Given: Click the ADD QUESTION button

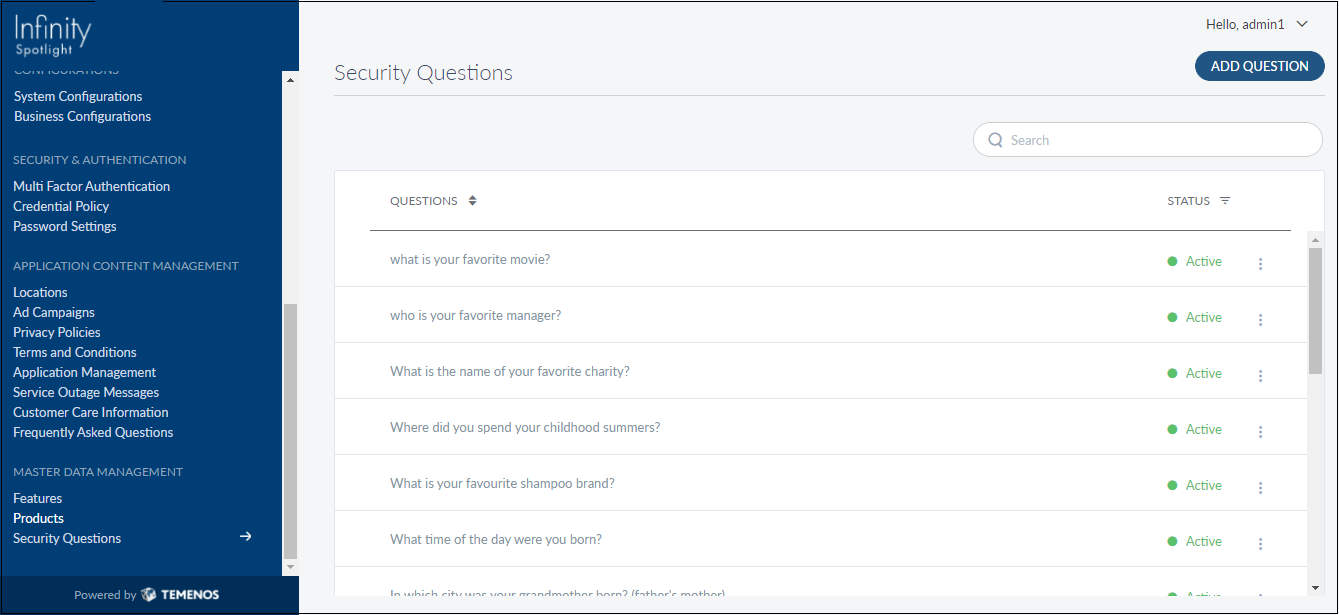Looking at the screenshot, I should pos(1259,66).
